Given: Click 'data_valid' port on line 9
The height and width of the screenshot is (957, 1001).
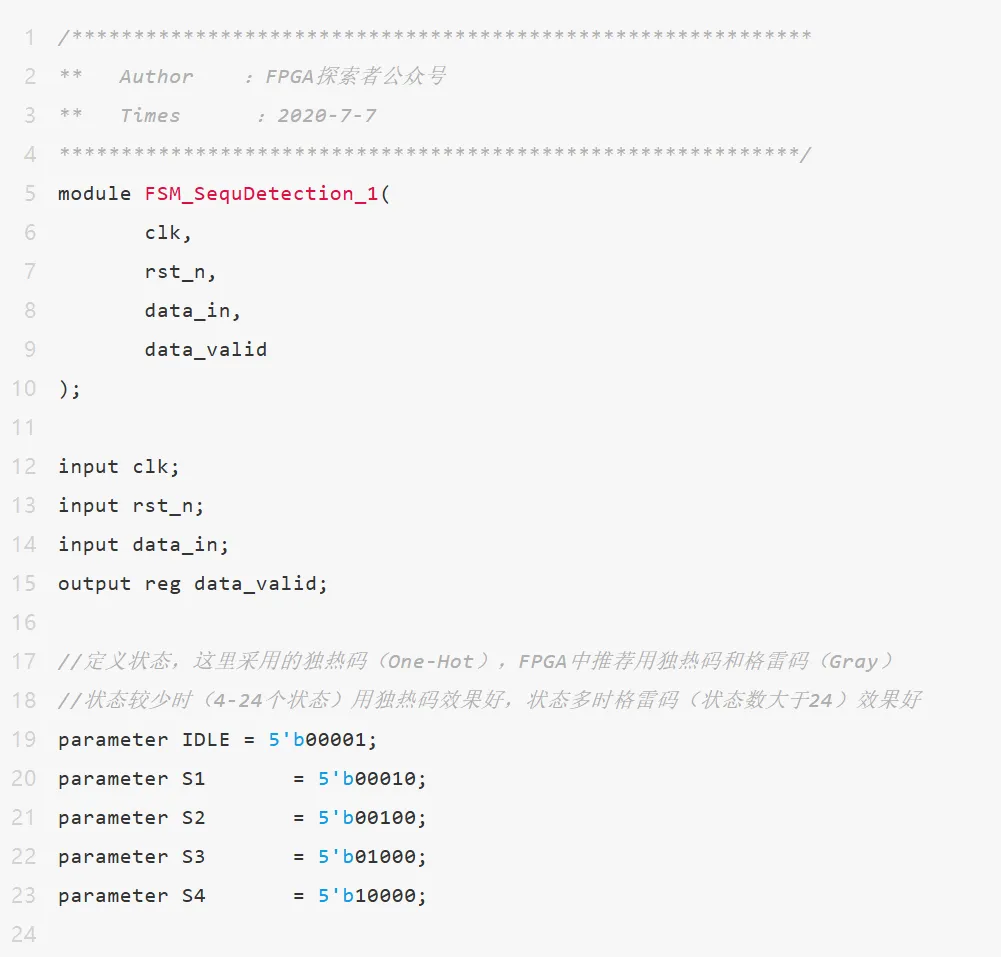Looking at the screenshot, I should point(206,350).
